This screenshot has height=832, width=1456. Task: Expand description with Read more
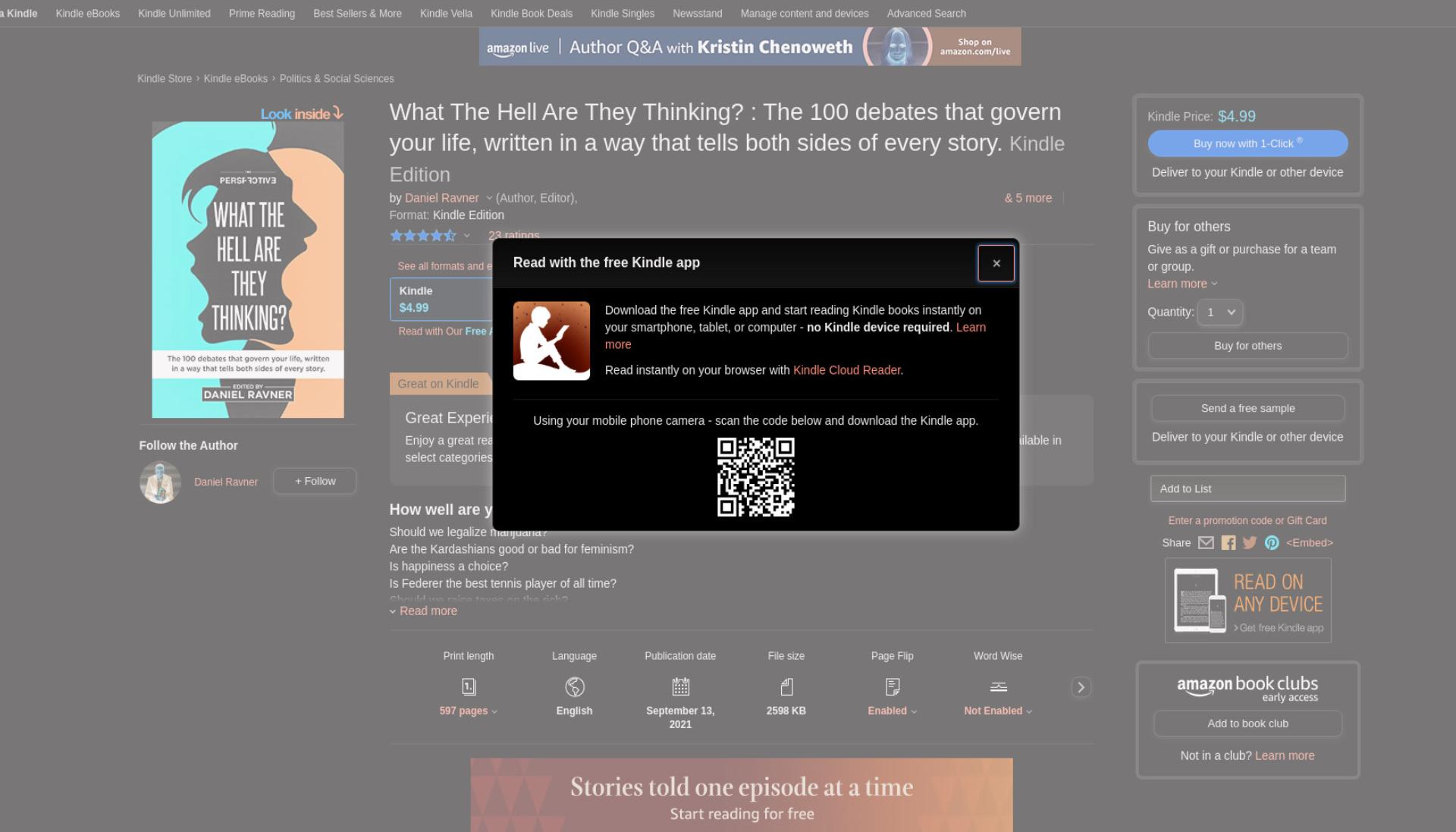tap(423, 611)
